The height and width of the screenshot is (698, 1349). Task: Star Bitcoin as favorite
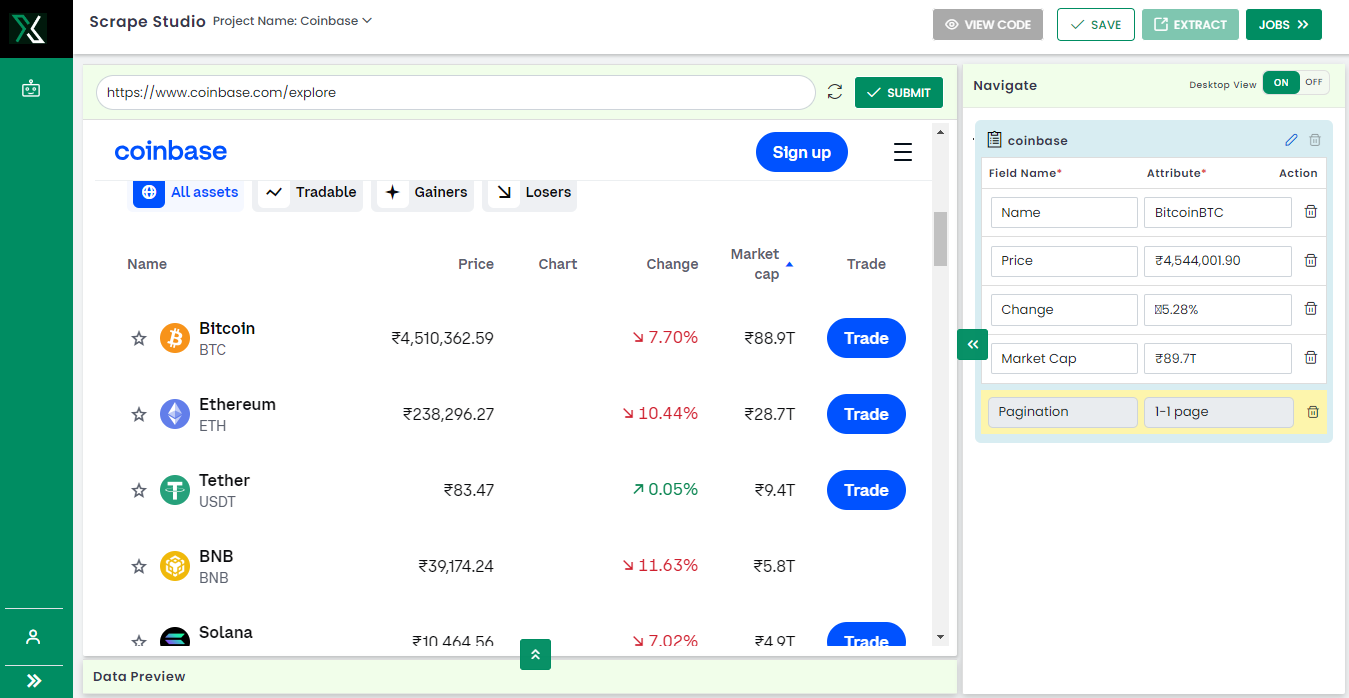139,339
